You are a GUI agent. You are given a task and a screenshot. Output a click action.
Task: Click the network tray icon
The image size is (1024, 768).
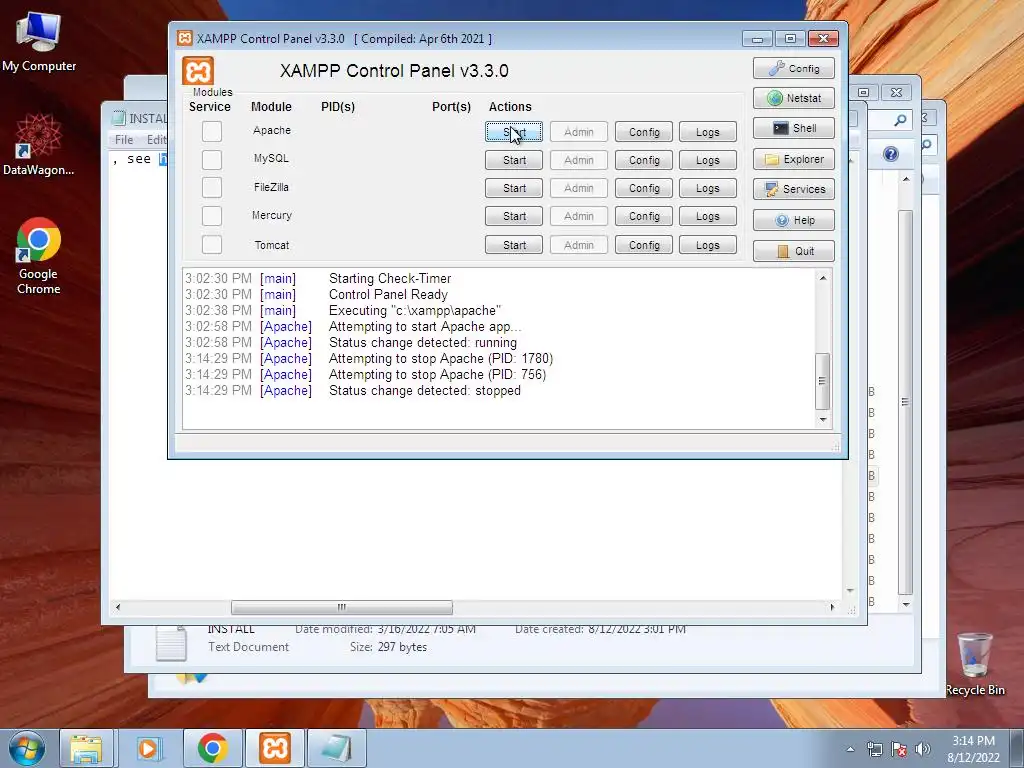tap(875, 749)
